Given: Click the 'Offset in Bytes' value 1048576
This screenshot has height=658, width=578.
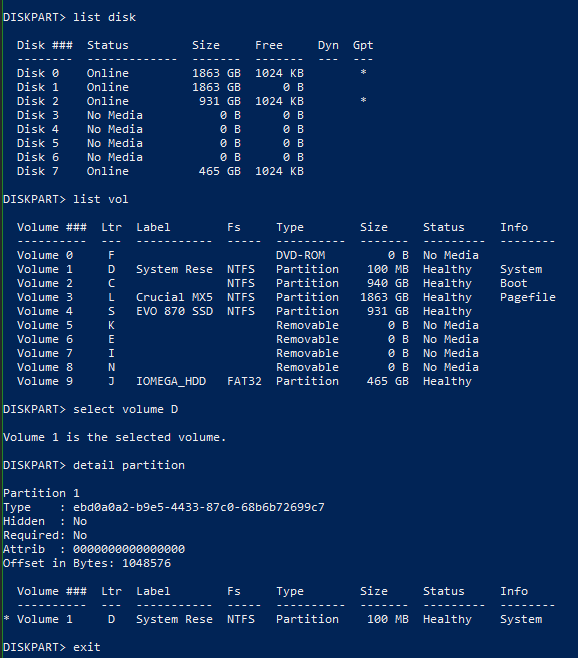Looking at the screenshot, I should click(146, 563).
